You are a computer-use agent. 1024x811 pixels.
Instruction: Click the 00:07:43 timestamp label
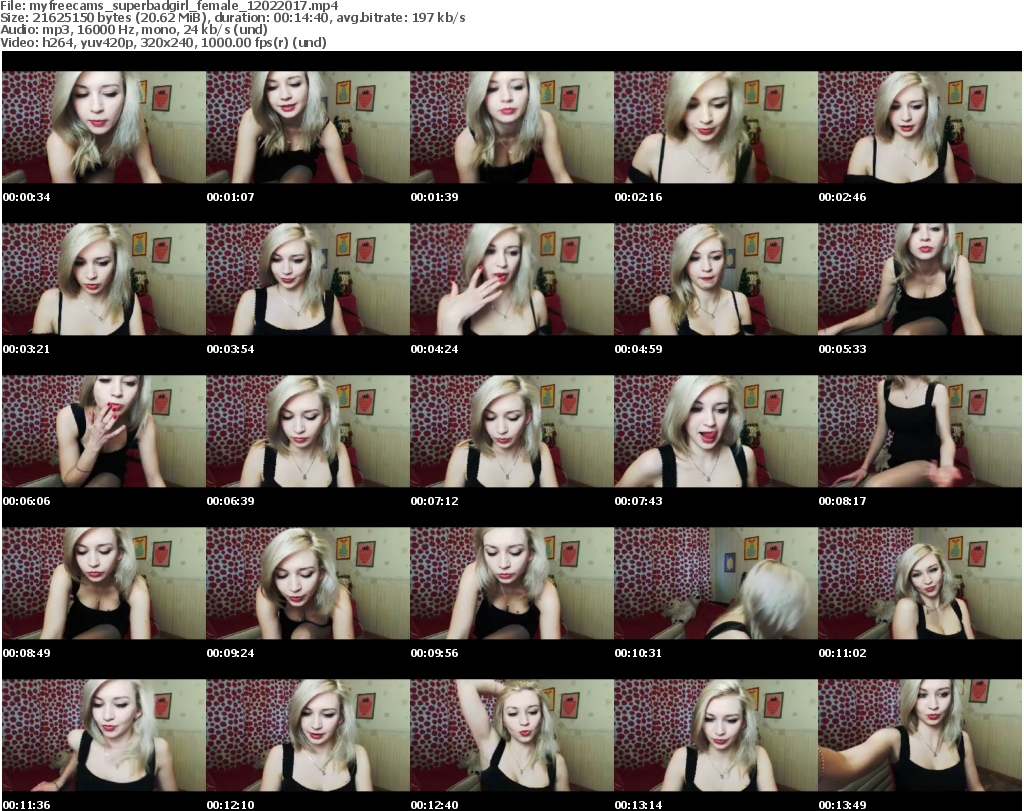pyautogui.click(x=638, y=501)
